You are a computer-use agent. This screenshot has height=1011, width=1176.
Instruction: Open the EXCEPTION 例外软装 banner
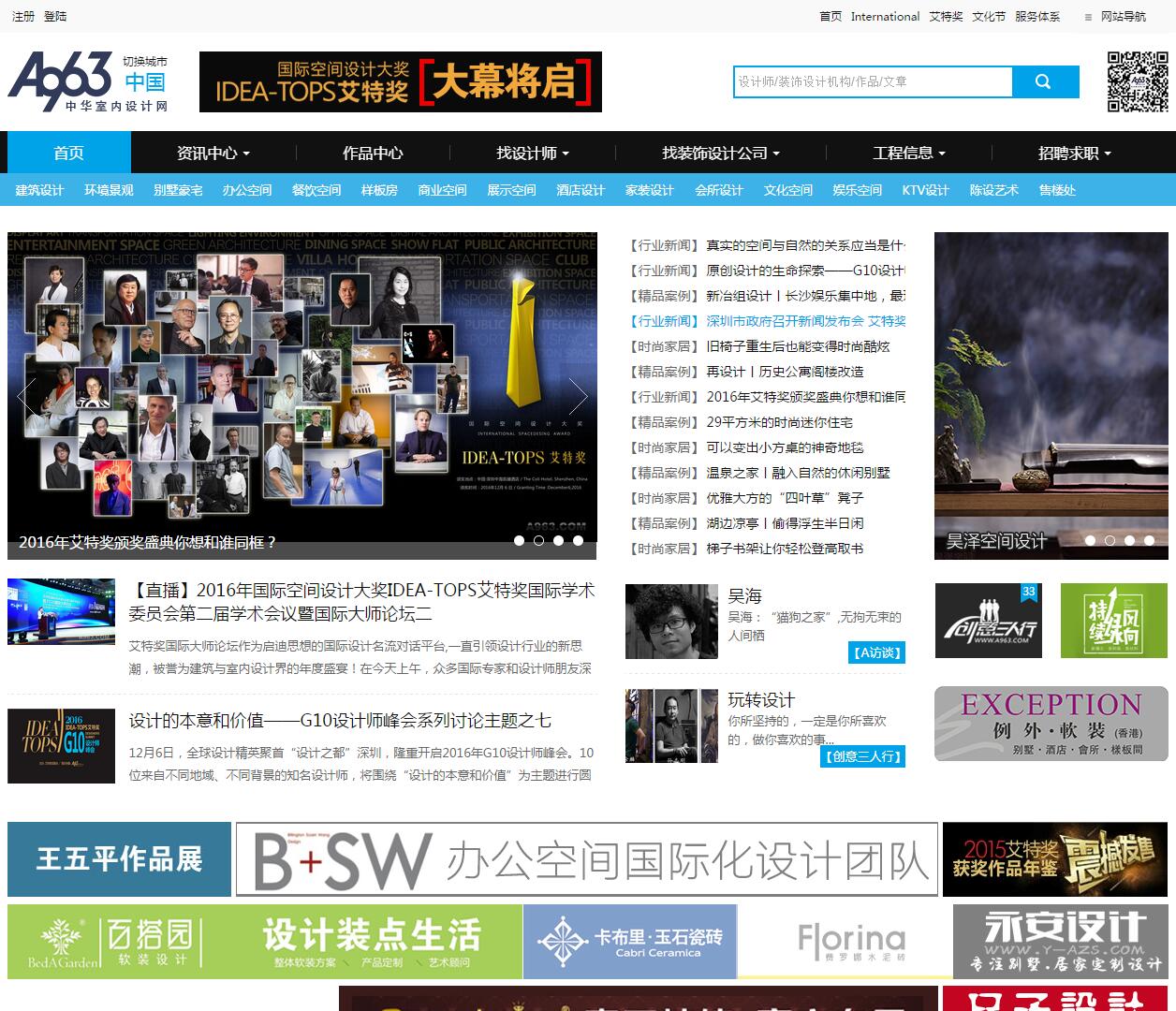(1051, 724)
